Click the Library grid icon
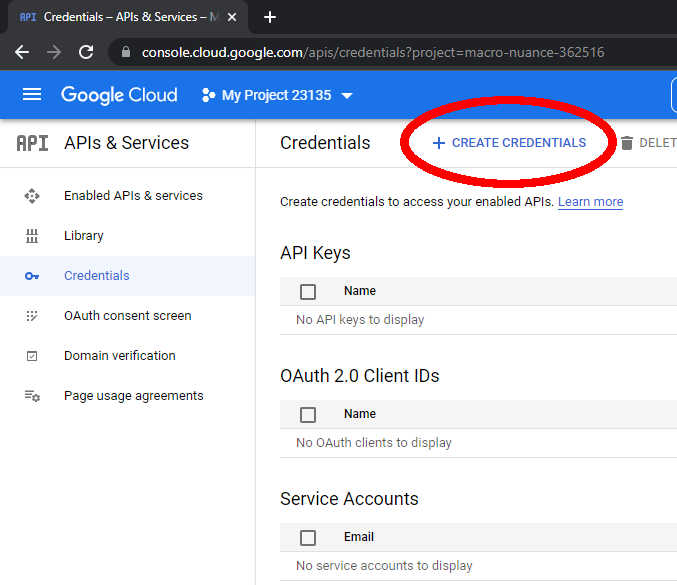The image size is (677, 585). tap(32, 236)
